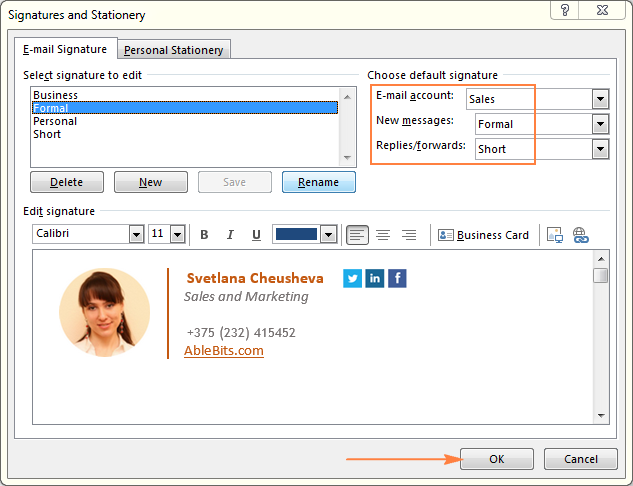This screenshot has height=486, width=633.
Task: Click the Rename button
Action: coord(318,182)
